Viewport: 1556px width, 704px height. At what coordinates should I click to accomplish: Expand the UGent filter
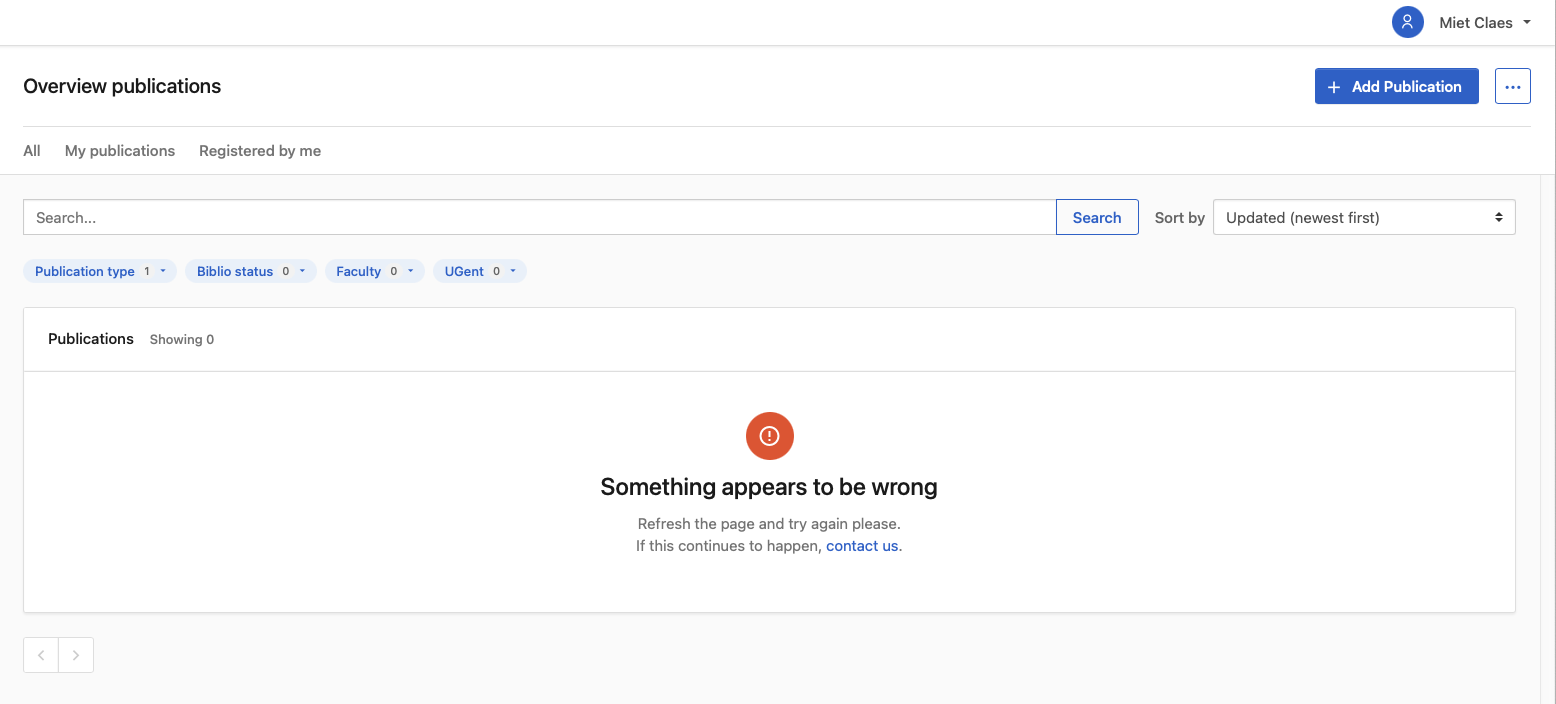[x=480, y=271]
